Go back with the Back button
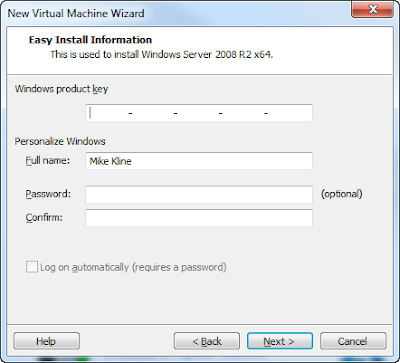 [x=207, y=341]
